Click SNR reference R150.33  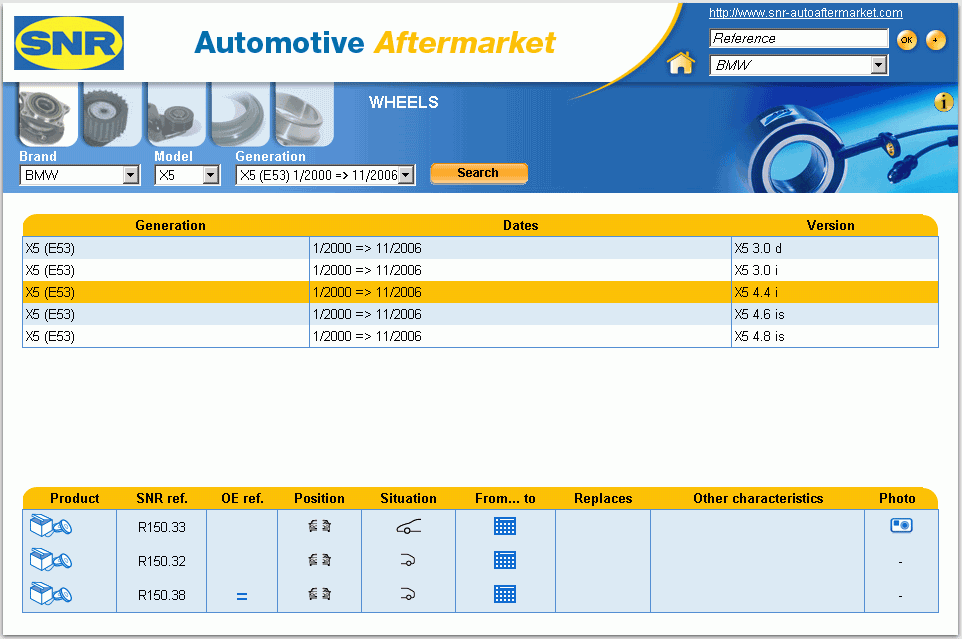click(162, 527)
